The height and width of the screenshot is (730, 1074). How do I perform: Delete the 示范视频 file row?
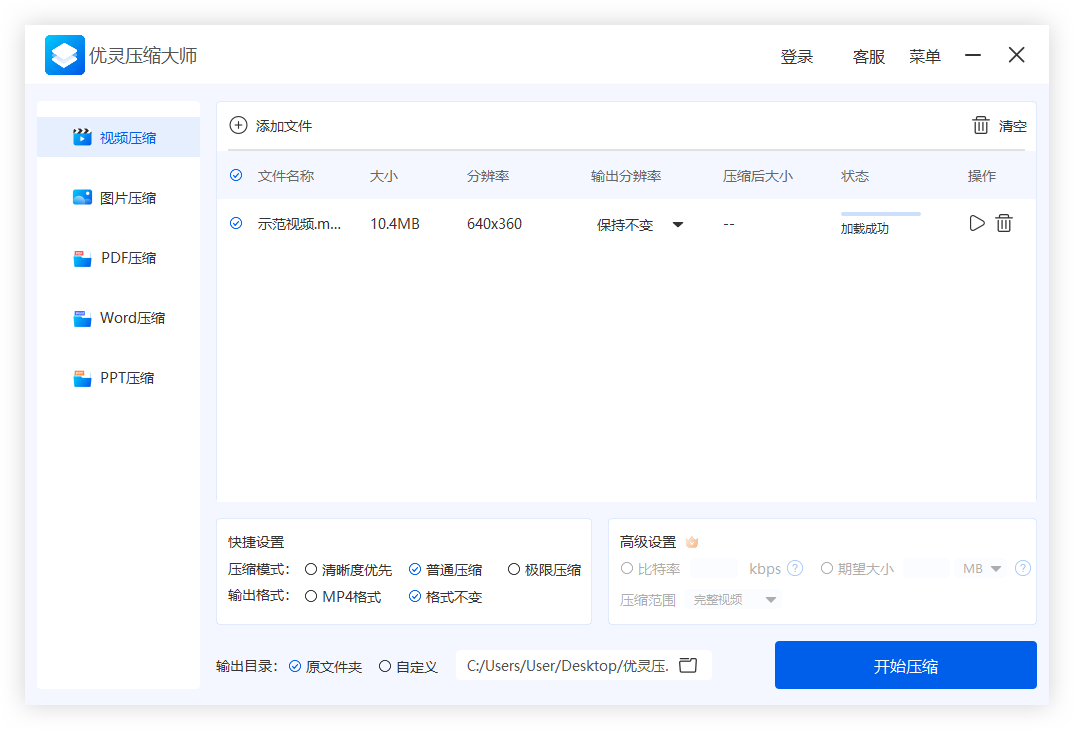click(1004, 223)
